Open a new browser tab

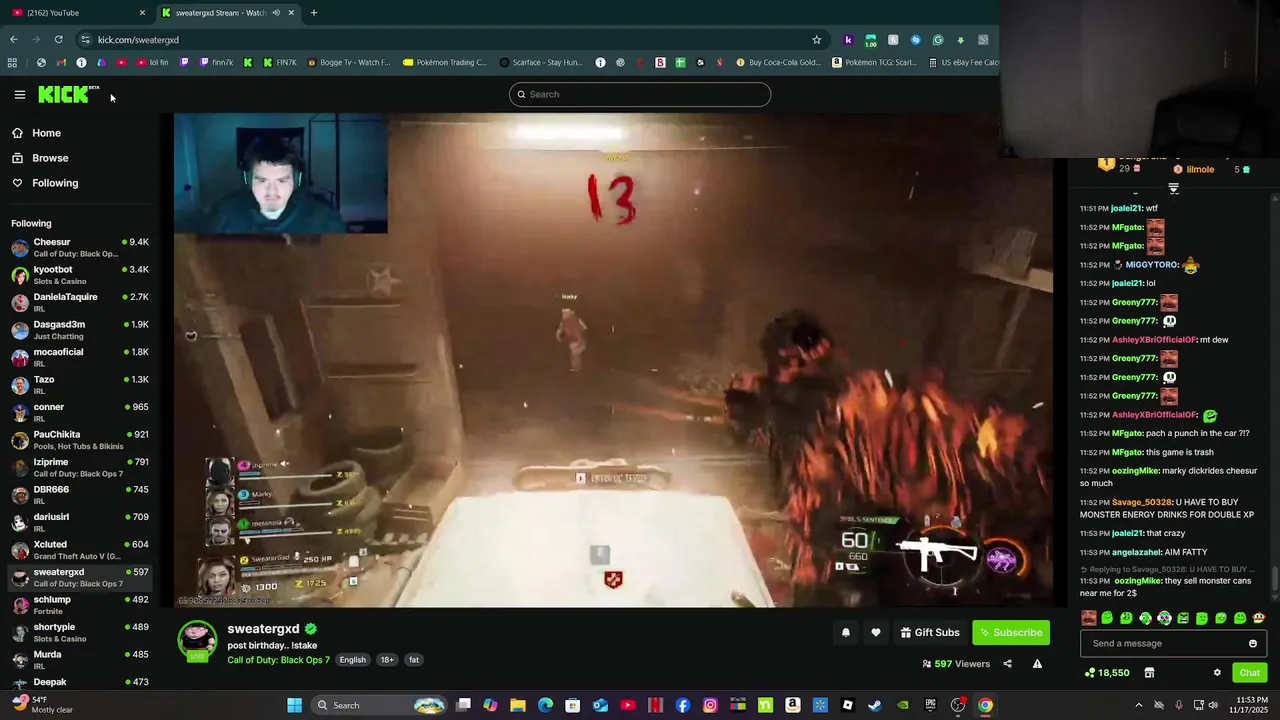coord(314,13)
